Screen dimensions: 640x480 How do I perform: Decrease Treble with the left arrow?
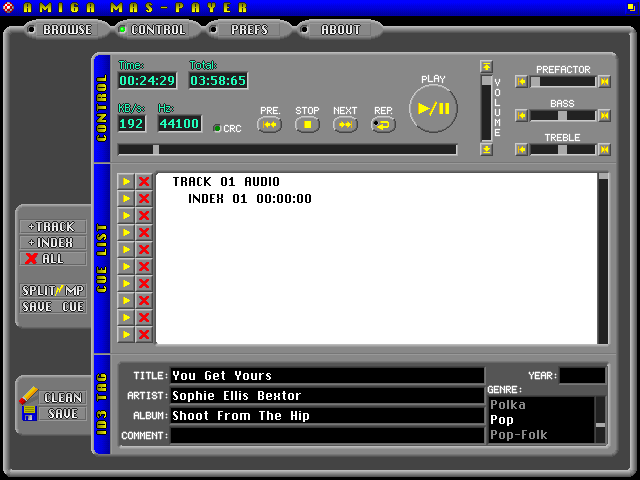tap(521, 150)
